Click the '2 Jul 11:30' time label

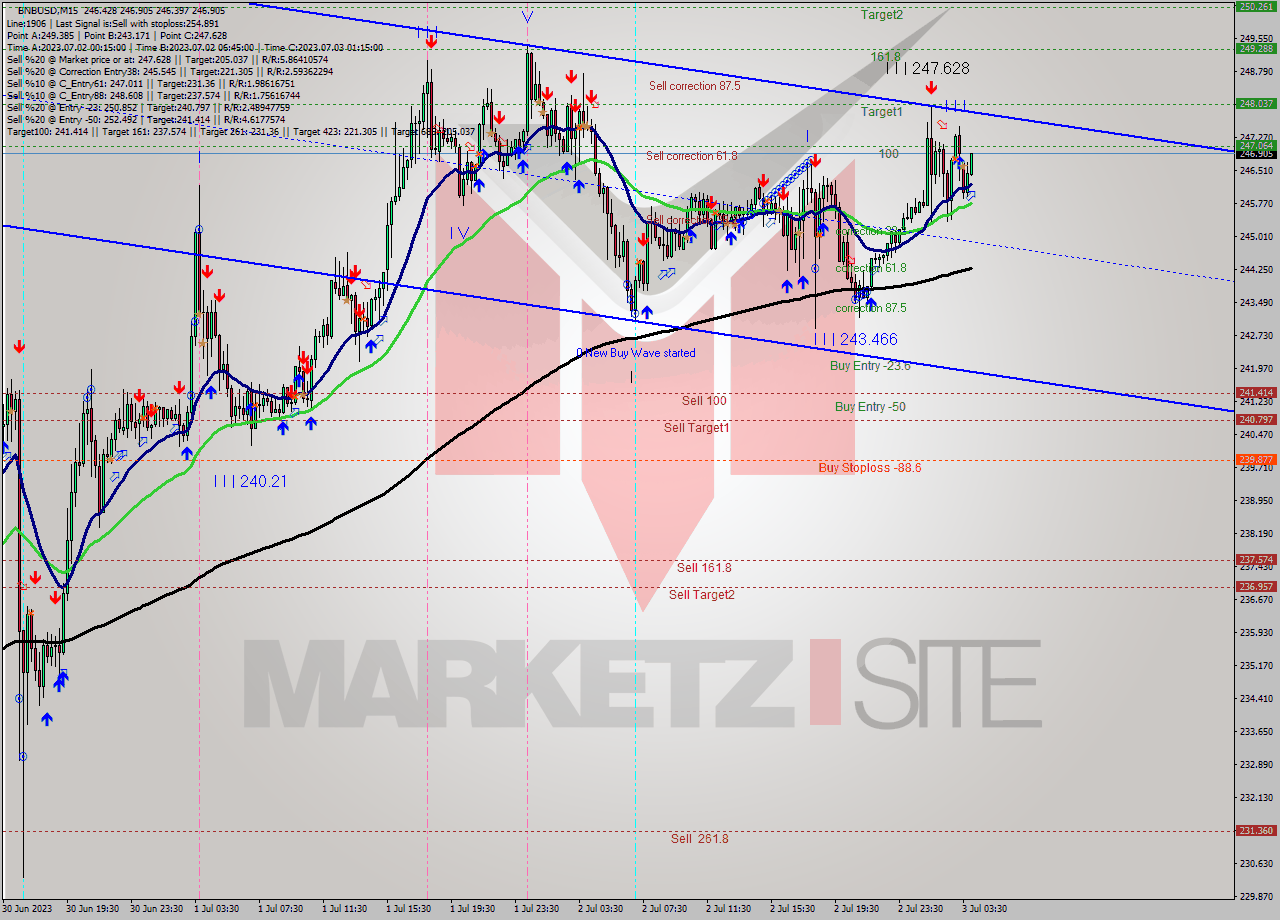728,909
